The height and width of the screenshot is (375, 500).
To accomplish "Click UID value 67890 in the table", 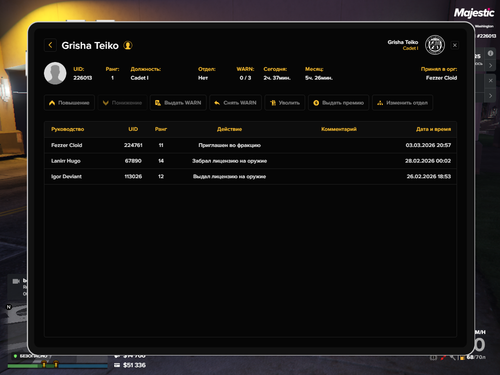I will tap(133, 161).
